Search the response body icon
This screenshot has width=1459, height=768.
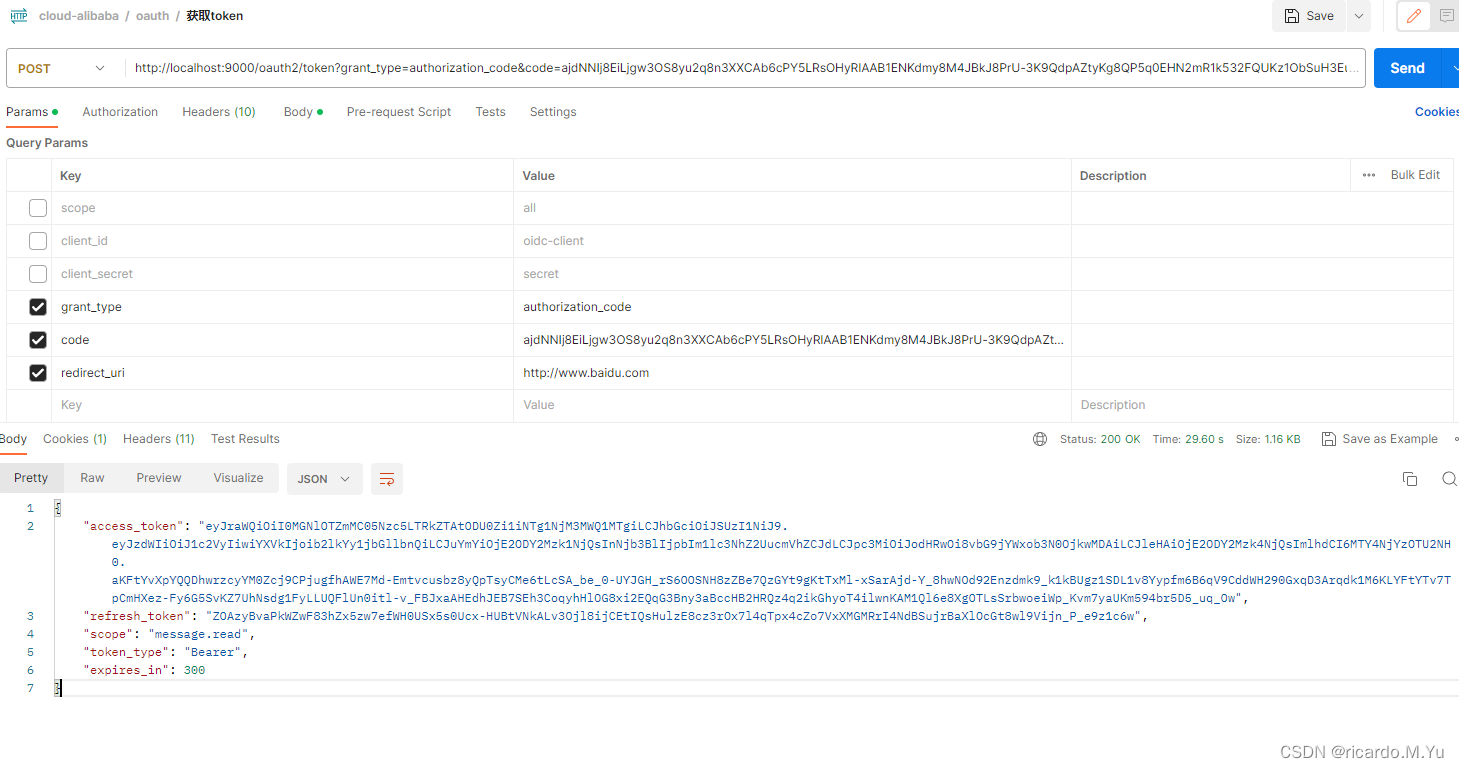click(x=1449, y=479)
